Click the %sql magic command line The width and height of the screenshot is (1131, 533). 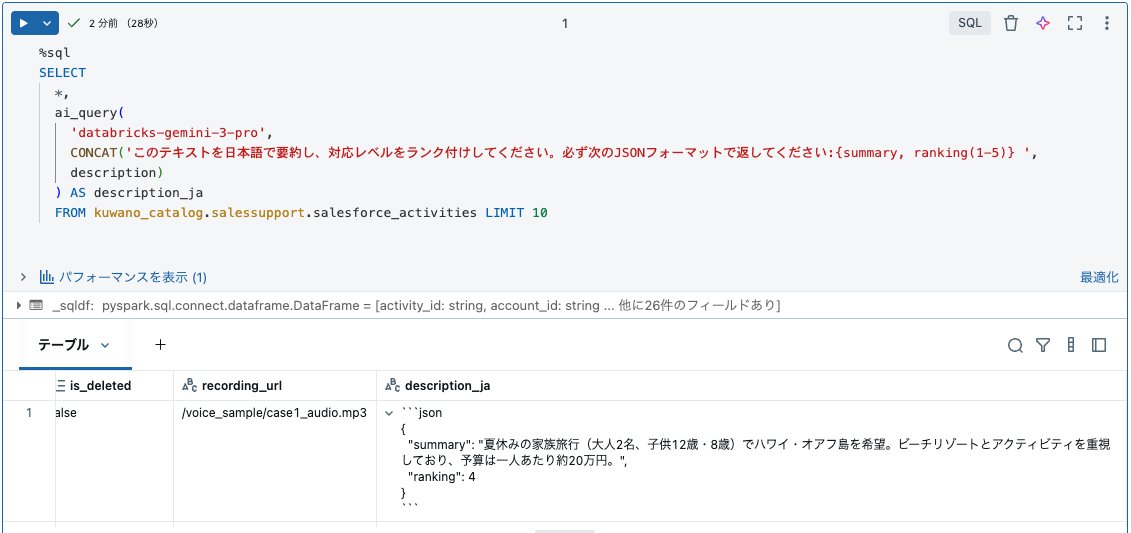coord(55,53)
